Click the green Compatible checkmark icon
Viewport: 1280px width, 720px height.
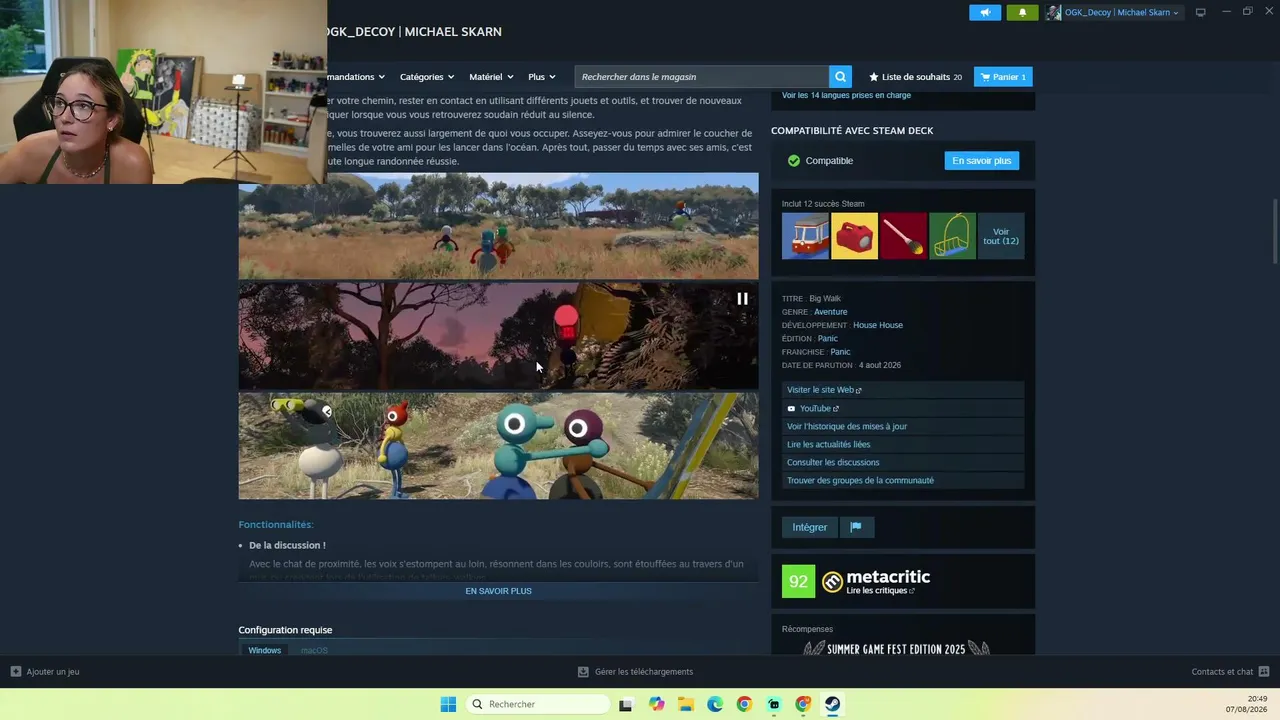point(794,161)
